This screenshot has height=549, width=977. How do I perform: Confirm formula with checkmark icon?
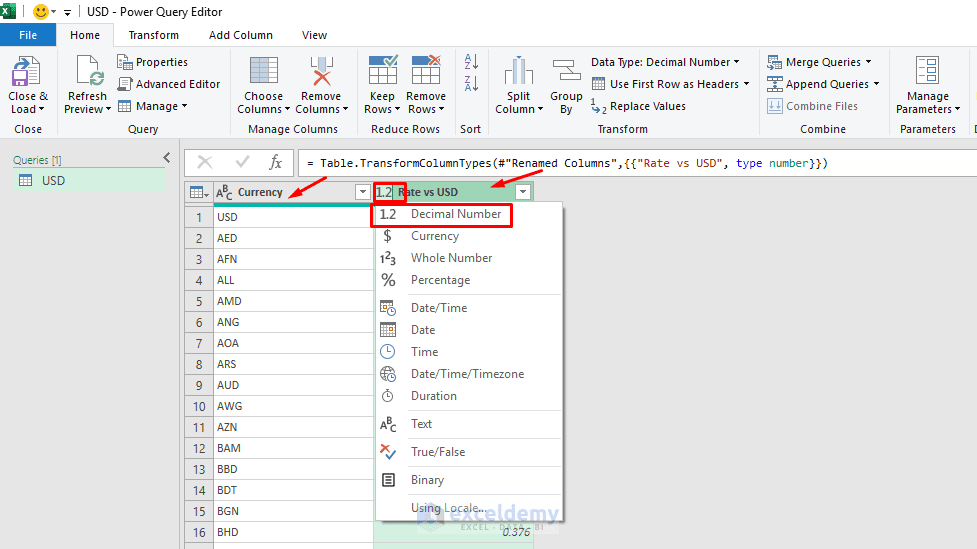[x=242, y=163]
